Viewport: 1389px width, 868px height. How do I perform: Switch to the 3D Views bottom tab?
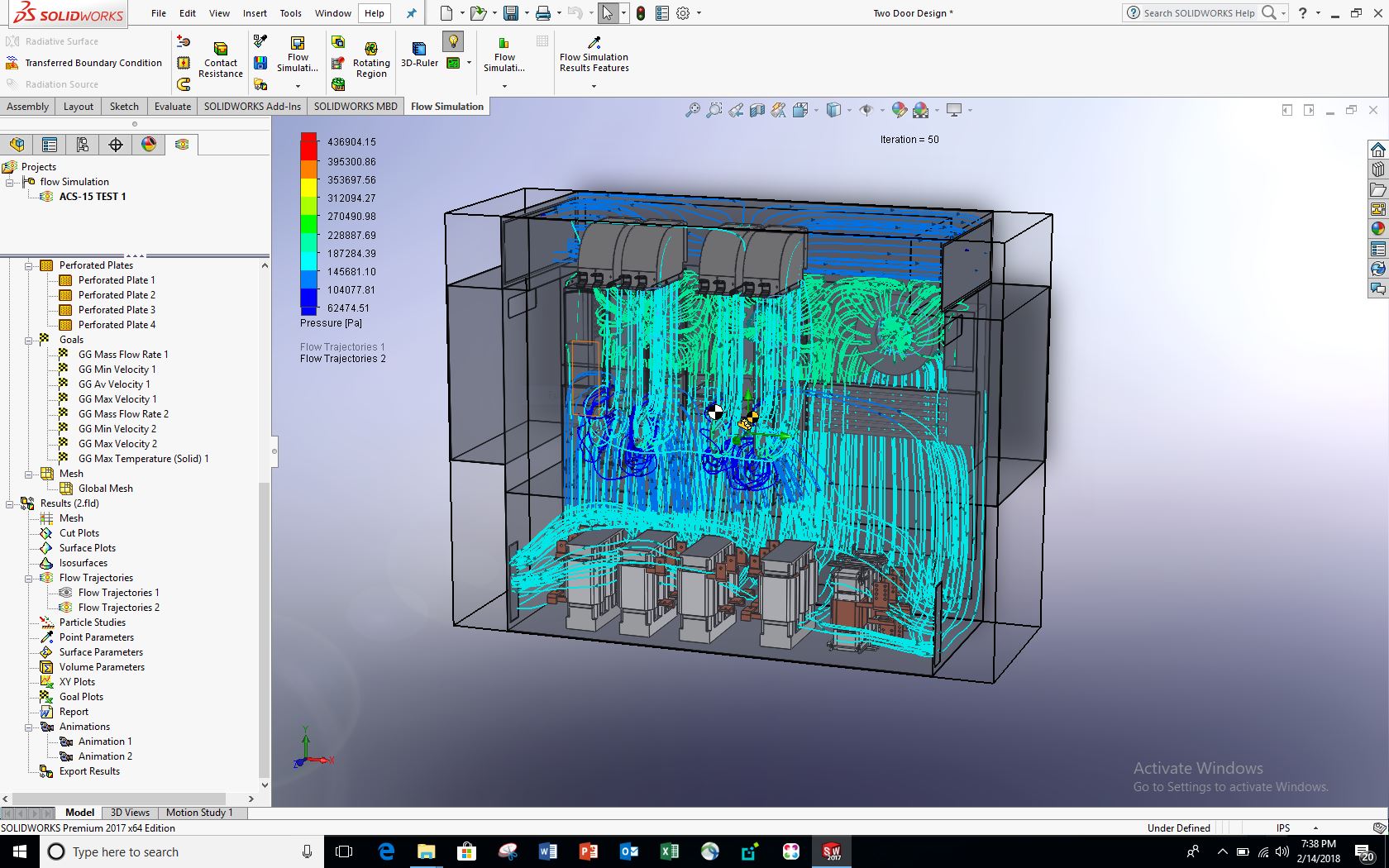tap(130, 813)
